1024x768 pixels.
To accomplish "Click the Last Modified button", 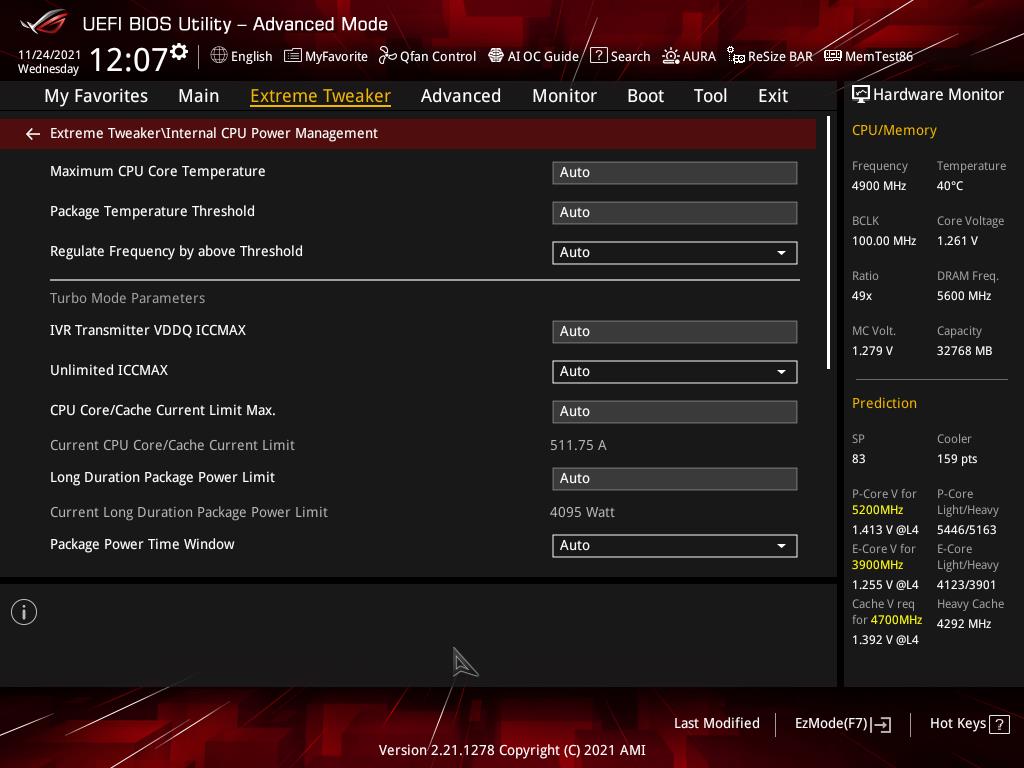I will pos(716,724).
